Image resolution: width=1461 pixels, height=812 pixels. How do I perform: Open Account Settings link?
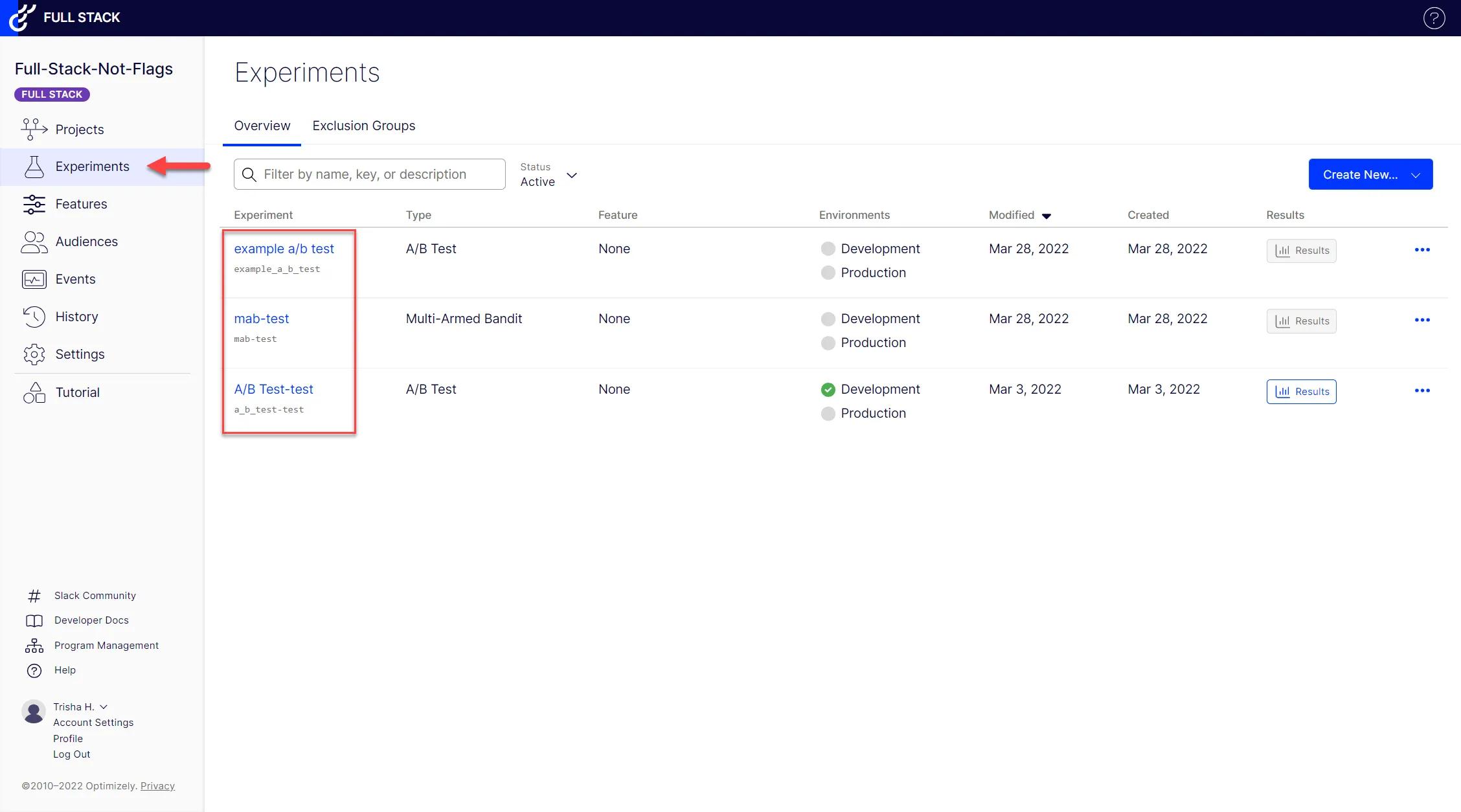tap(93, 723)
